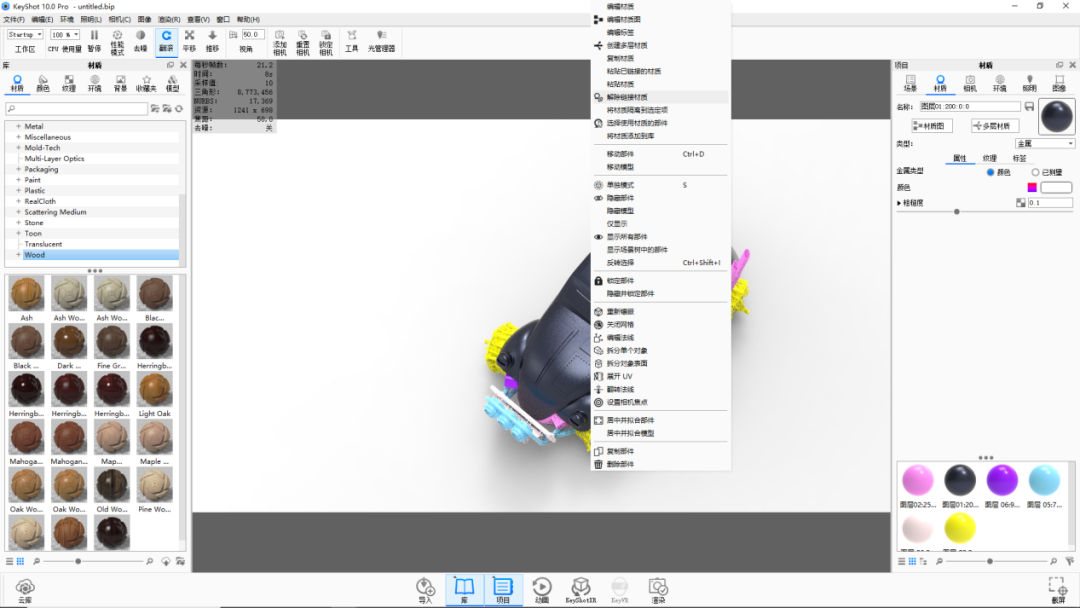Click the roughness slider handle
The width and height of the screenshot is (1080, 608).
pos(957,212)
